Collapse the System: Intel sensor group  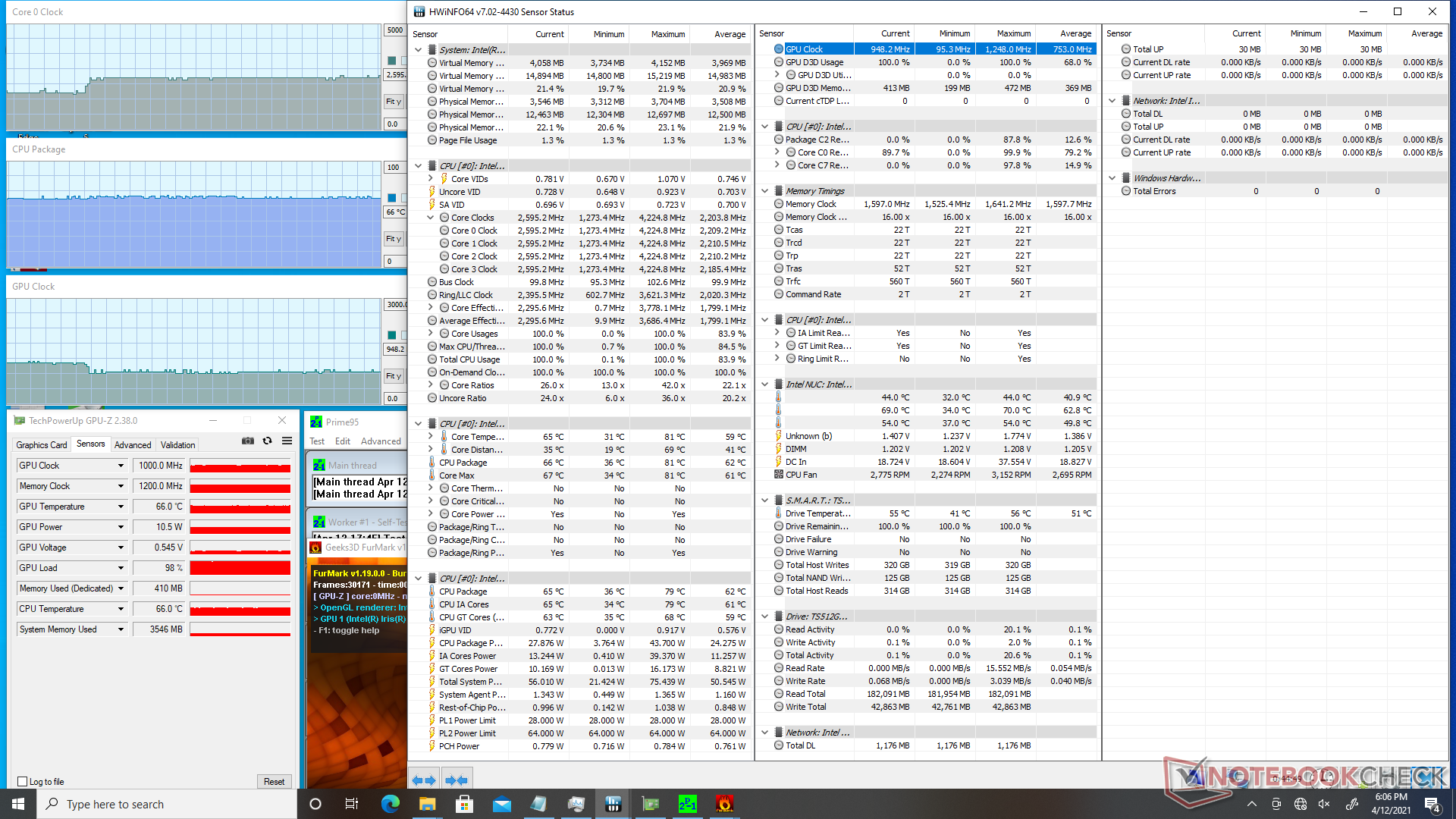(x=418, y=50)
